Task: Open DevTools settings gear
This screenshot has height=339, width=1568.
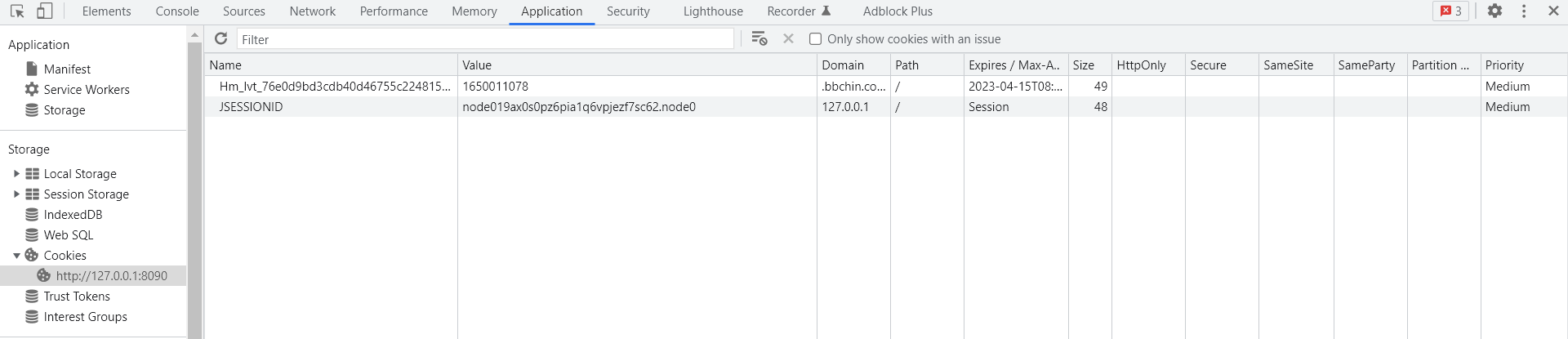Action: 1494,11
